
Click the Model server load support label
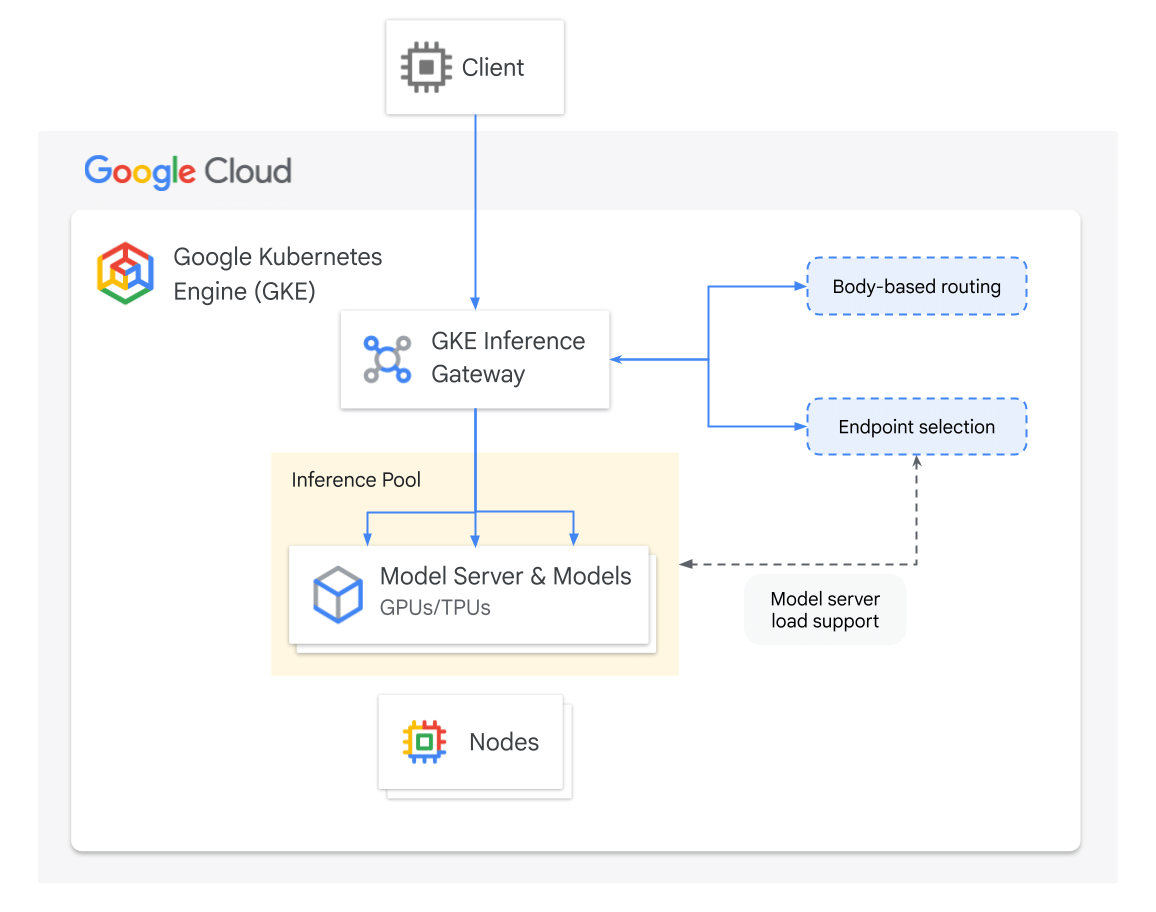[x=825, y=610]
